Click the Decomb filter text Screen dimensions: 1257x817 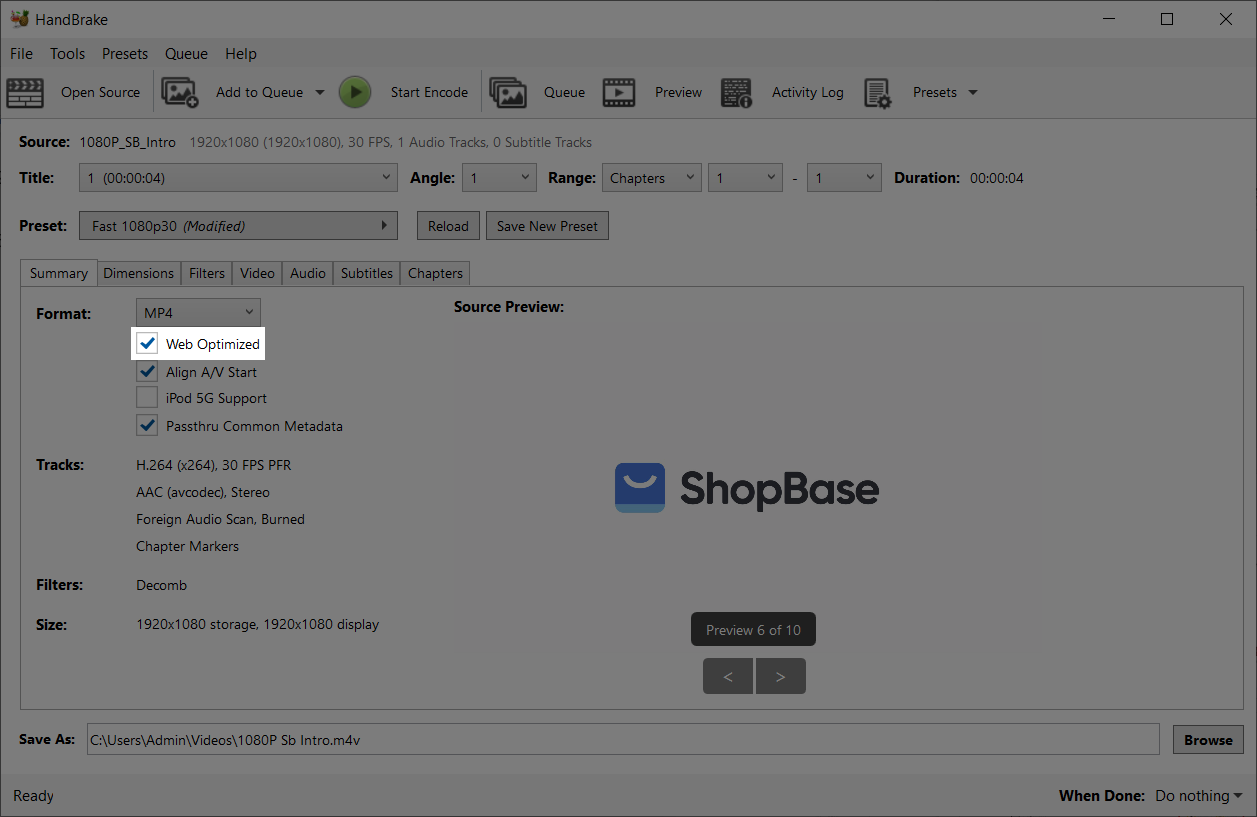coord(161,585)
